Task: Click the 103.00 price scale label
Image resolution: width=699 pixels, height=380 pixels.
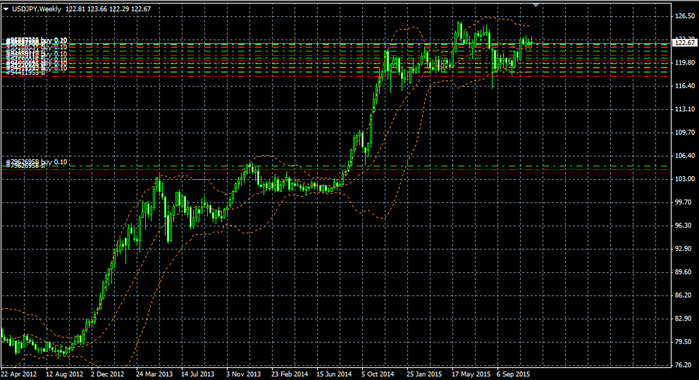Action: 685,179
